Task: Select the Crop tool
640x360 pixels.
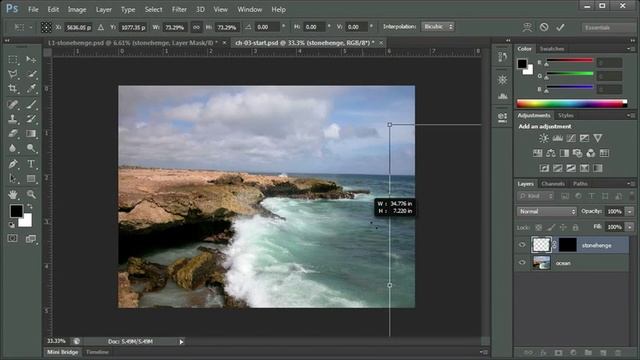Action: pyautogui.click(x=13, y=89)
